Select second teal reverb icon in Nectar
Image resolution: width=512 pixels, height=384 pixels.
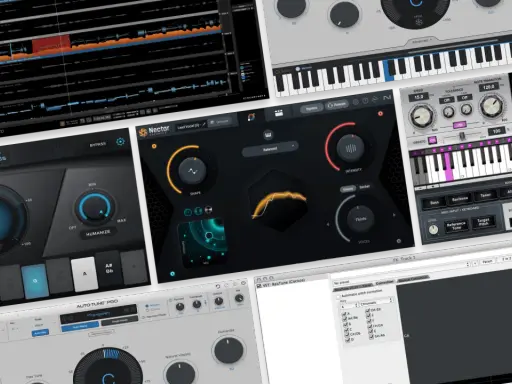[198, 211]
